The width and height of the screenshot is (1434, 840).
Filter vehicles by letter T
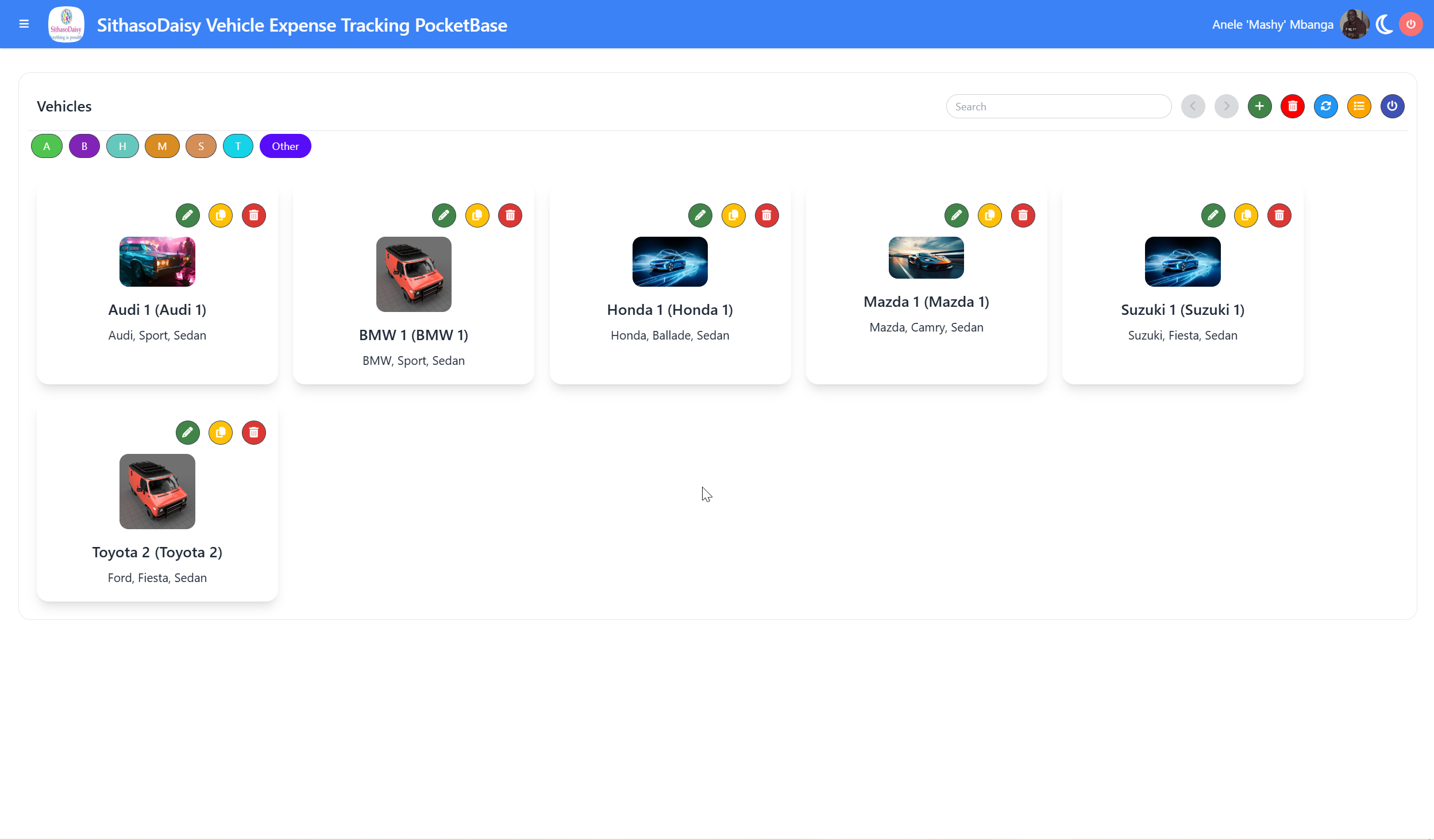(x=238, y=146)
